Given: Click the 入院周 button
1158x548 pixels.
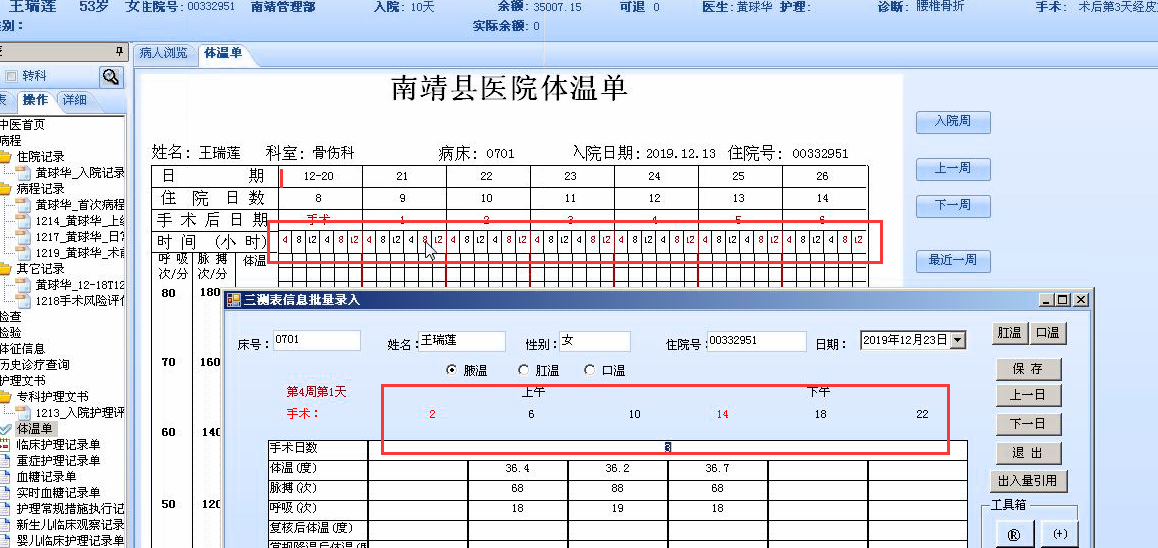Looking at the screenshot, I should pyautogui.click(x=953, y=122).
